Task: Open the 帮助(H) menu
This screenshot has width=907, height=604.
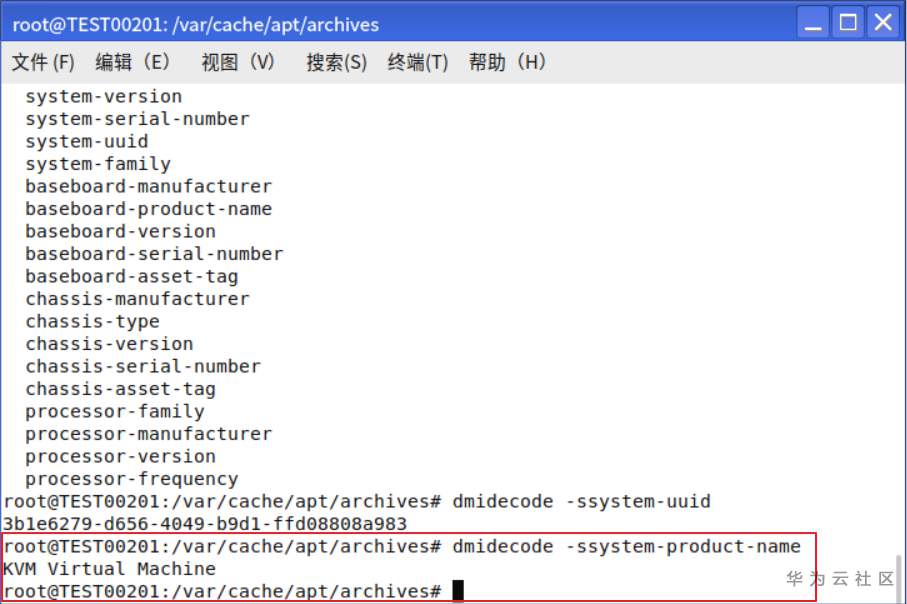Action: click(x=507, y=62)
